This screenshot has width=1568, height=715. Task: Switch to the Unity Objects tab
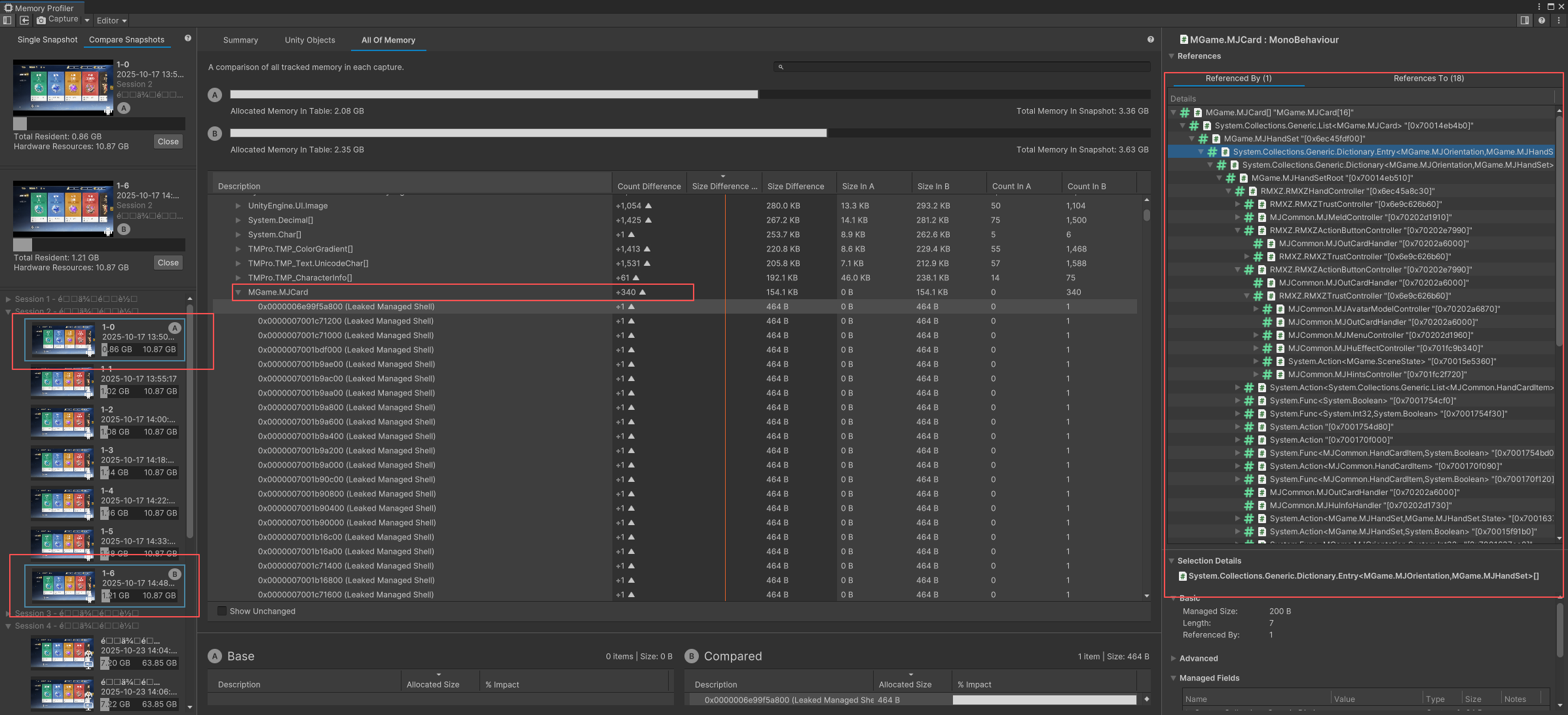point(310,41)
